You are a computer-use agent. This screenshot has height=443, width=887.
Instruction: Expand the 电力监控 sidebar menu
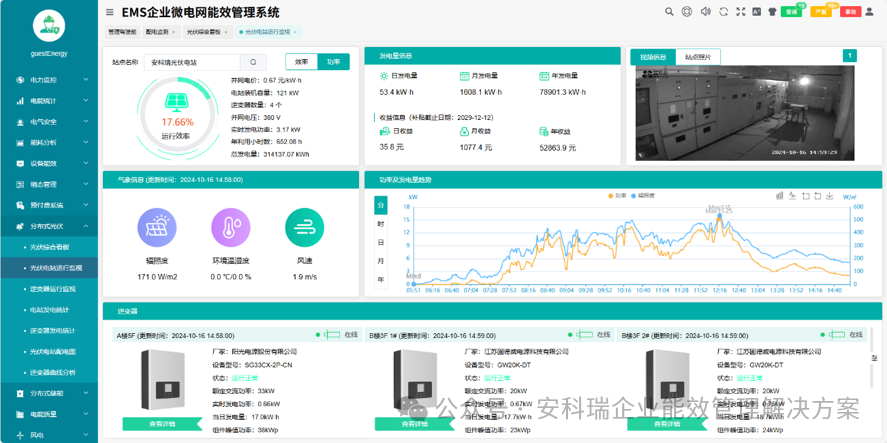pyautogui.click(x=49, y=80)
